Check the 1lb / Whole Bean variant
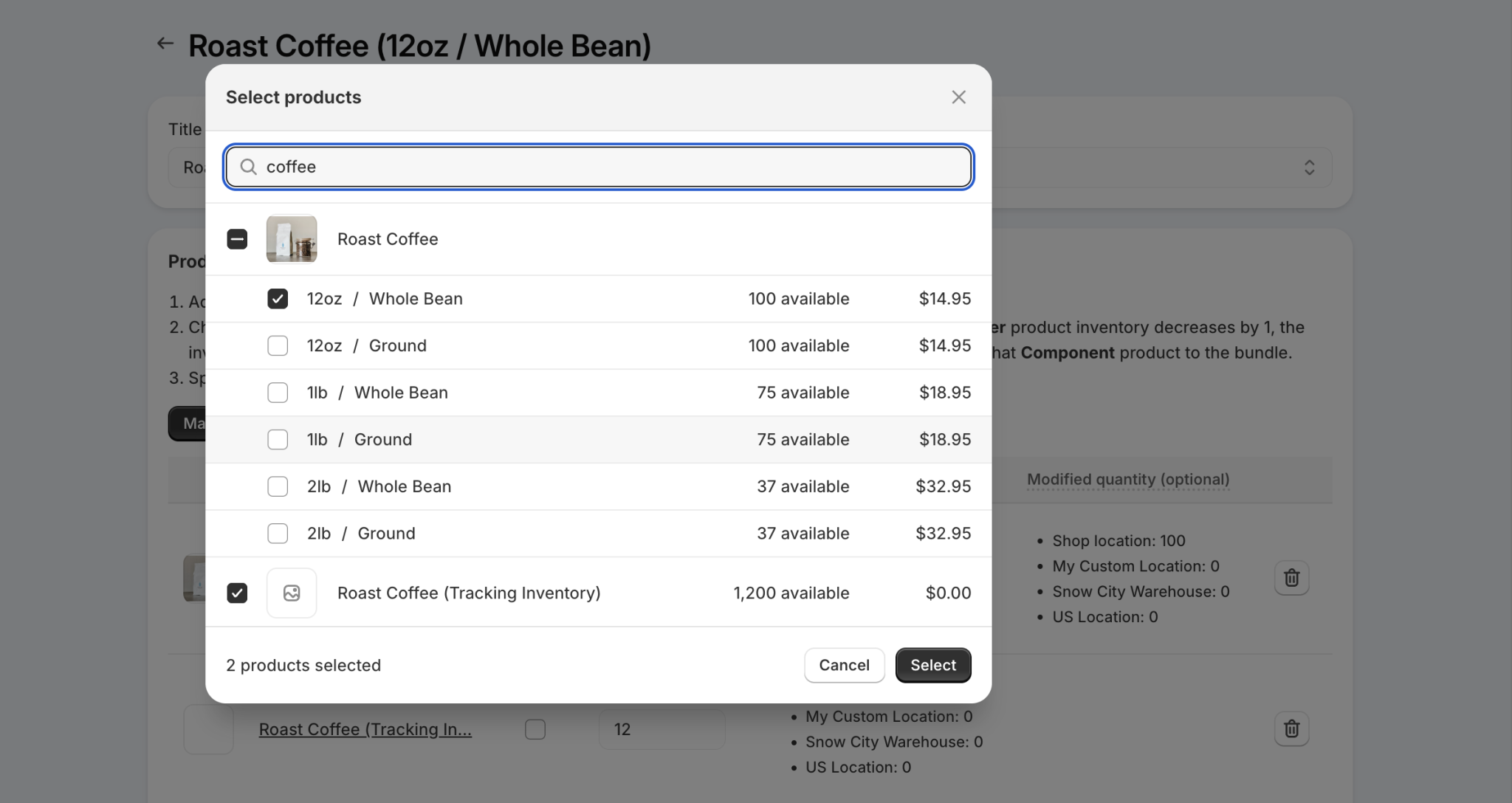The image size is (1512, 803). click(278, 392)
